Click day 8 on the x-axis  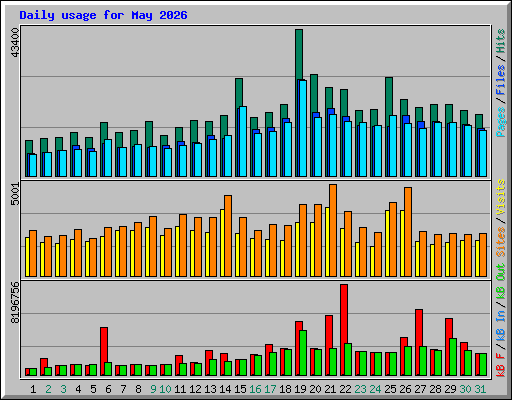point(138,389)
